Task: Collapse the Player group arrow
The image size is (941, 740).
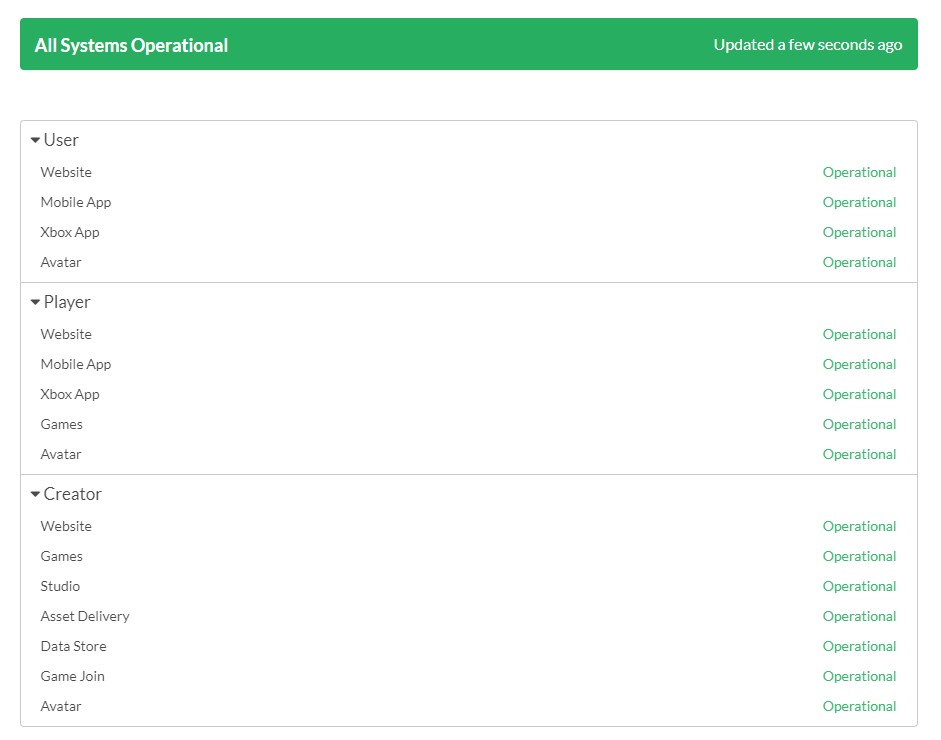Action: (x=35, y=302)
